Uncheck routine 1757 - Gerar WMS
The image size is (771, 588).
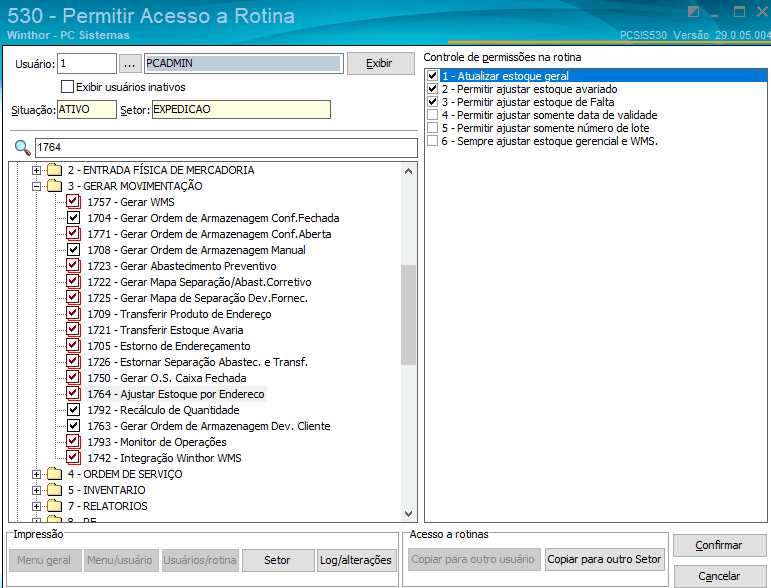tap(73, 202)
